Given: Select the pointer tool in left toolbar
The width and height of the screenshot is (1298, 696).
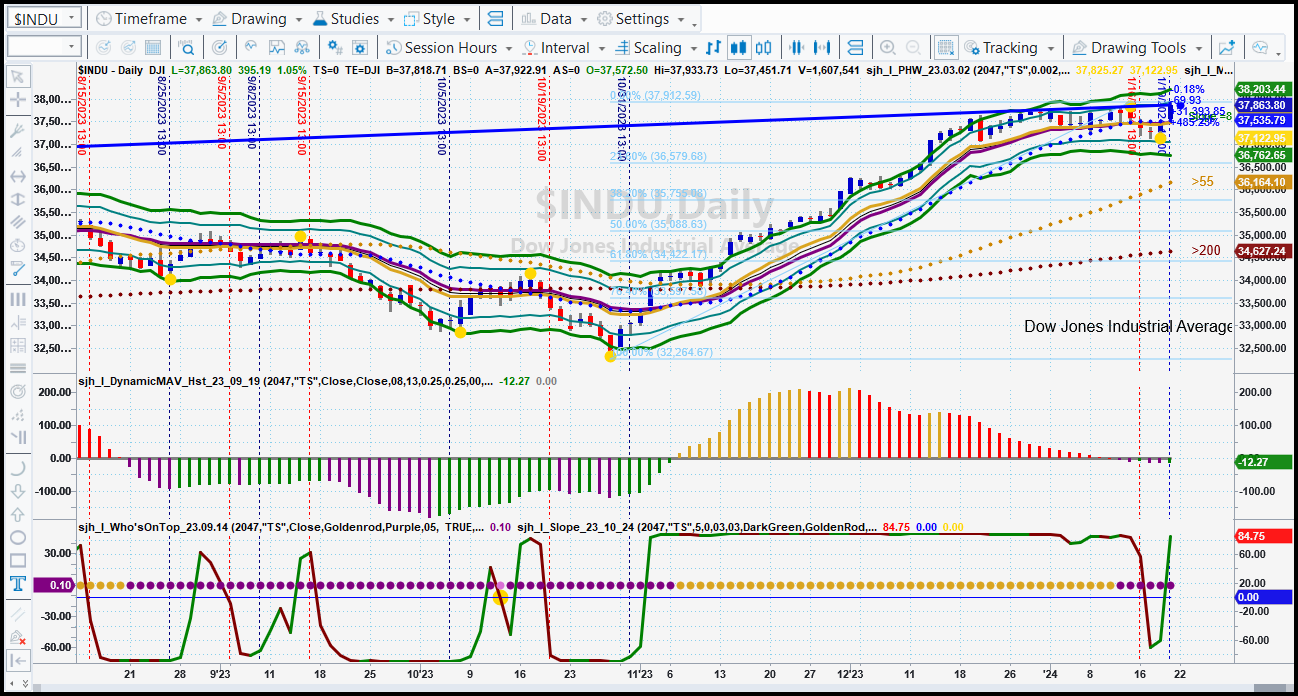Looking at the screenshot, I should pyautogui.click(x=17, y=77).
